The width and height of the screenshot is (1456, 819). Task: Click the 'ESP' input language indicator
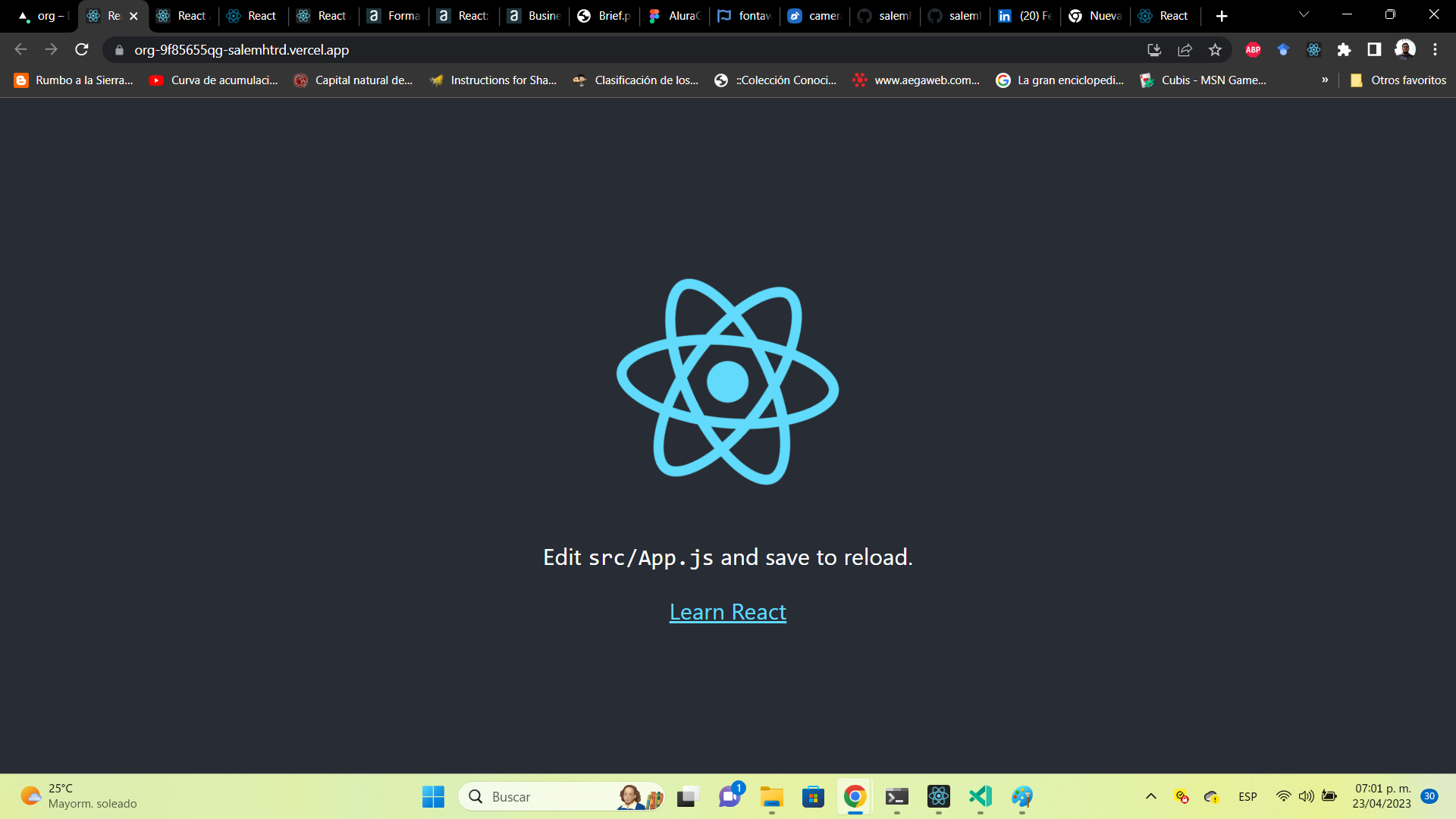point(1247,796)
